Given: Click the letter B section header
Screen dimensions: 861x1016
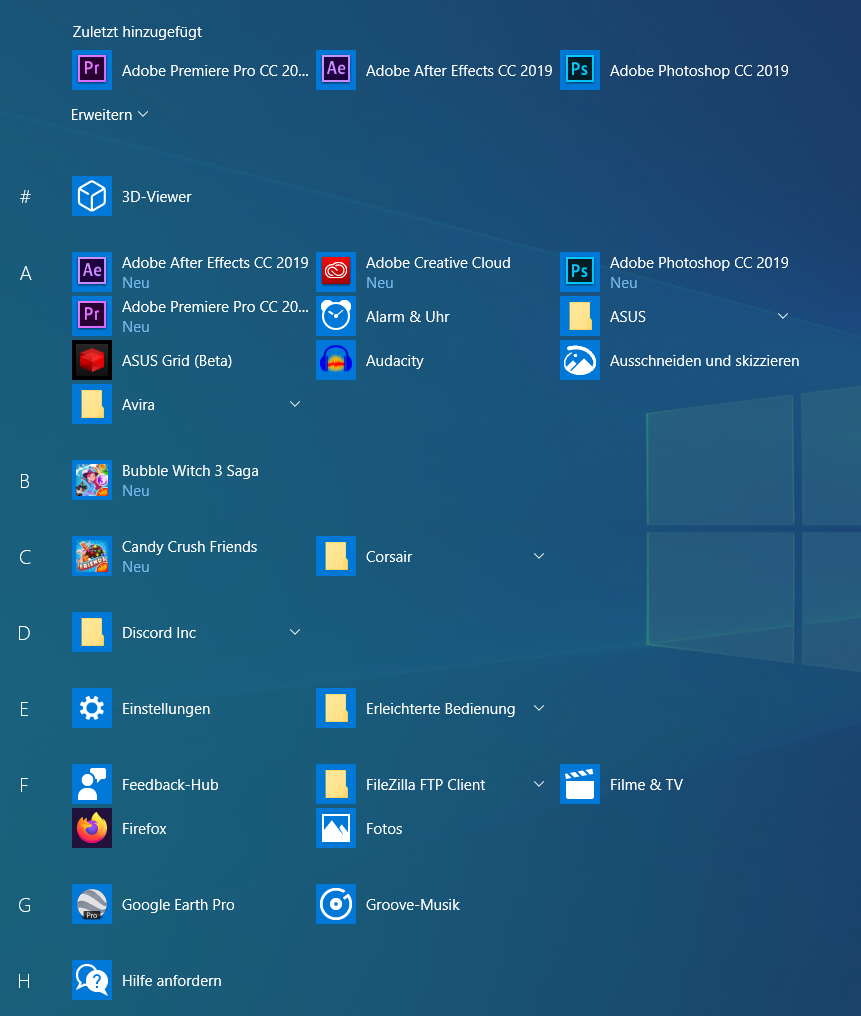Looking at the screenshot, I should [x=25, y=481].
